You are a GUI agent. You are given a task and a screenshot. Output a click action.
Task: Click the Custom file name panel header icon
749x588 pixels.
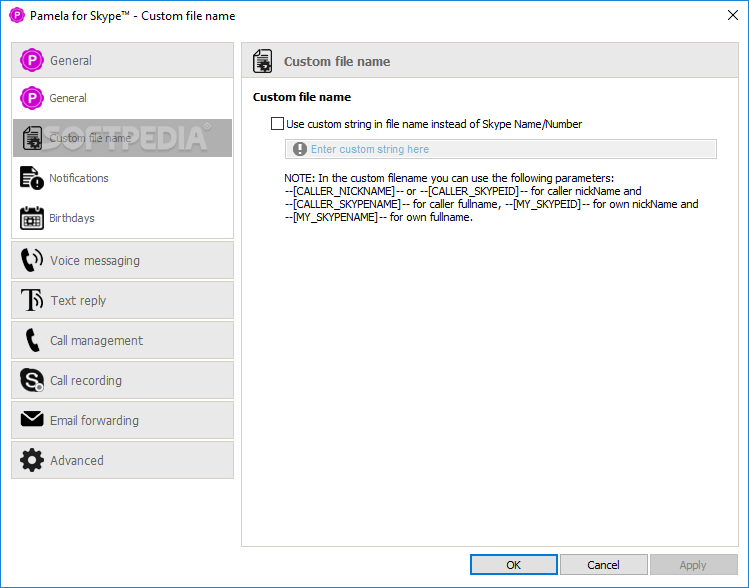263,61
